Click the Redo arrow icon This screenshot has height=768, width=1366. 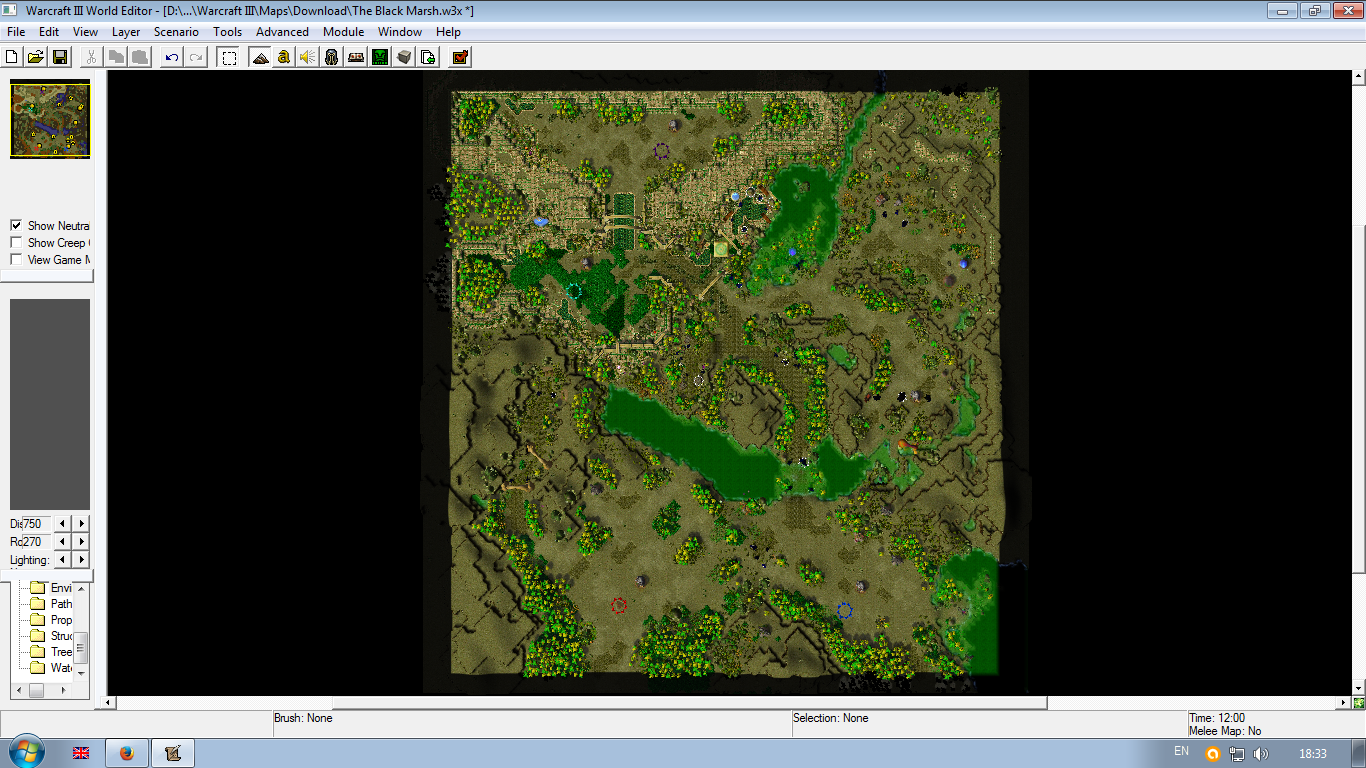196,57
